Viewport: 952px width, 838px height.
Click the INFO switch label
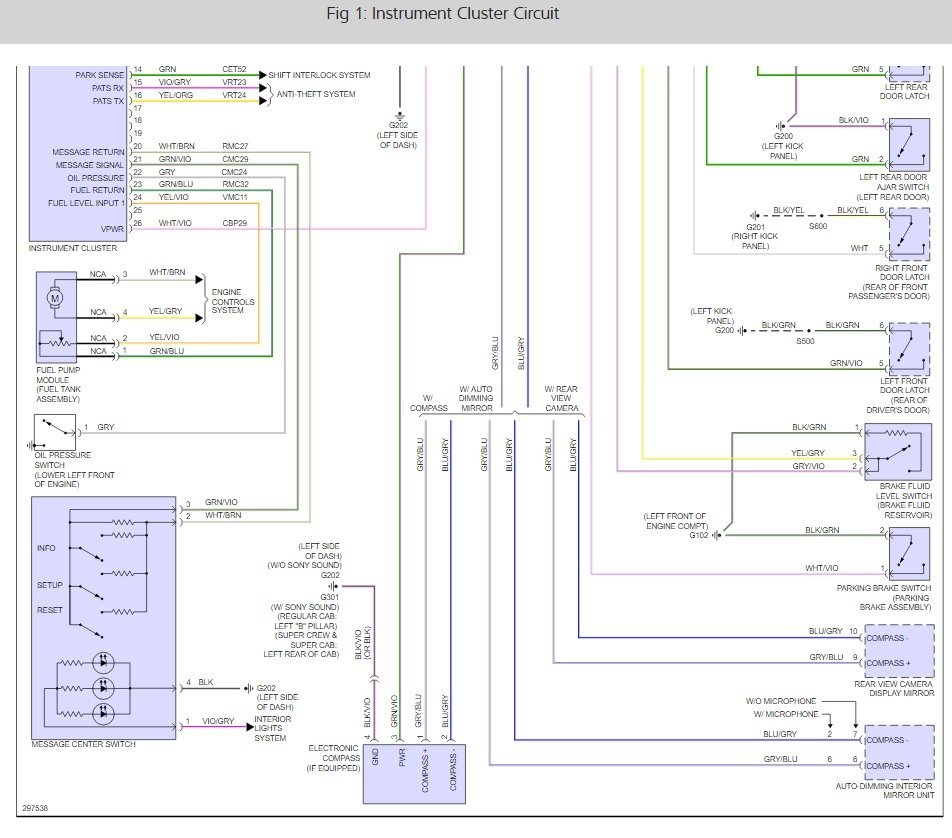tap(46, 548)
